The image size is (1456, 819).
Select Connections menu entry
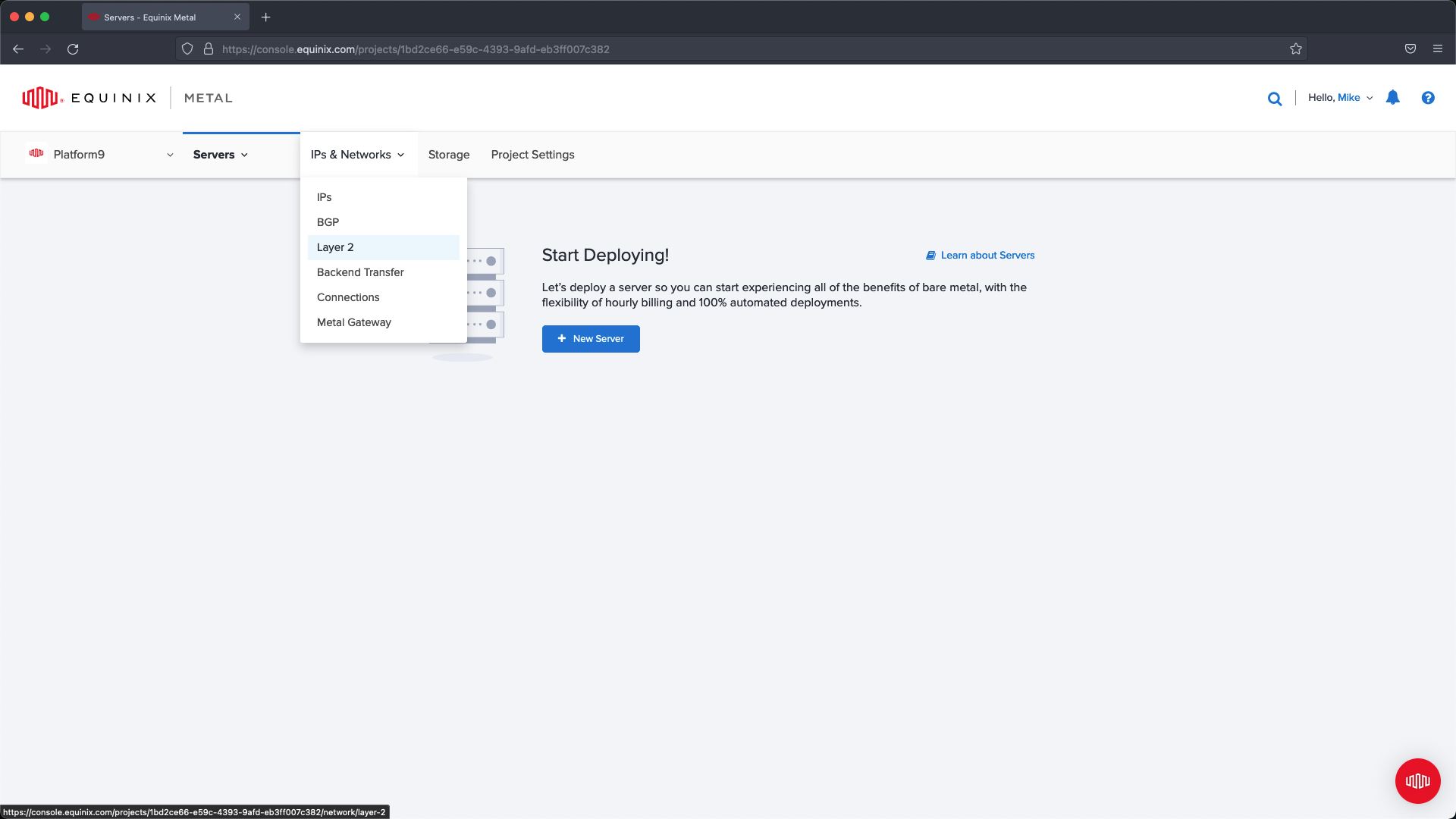coord(384,297)
